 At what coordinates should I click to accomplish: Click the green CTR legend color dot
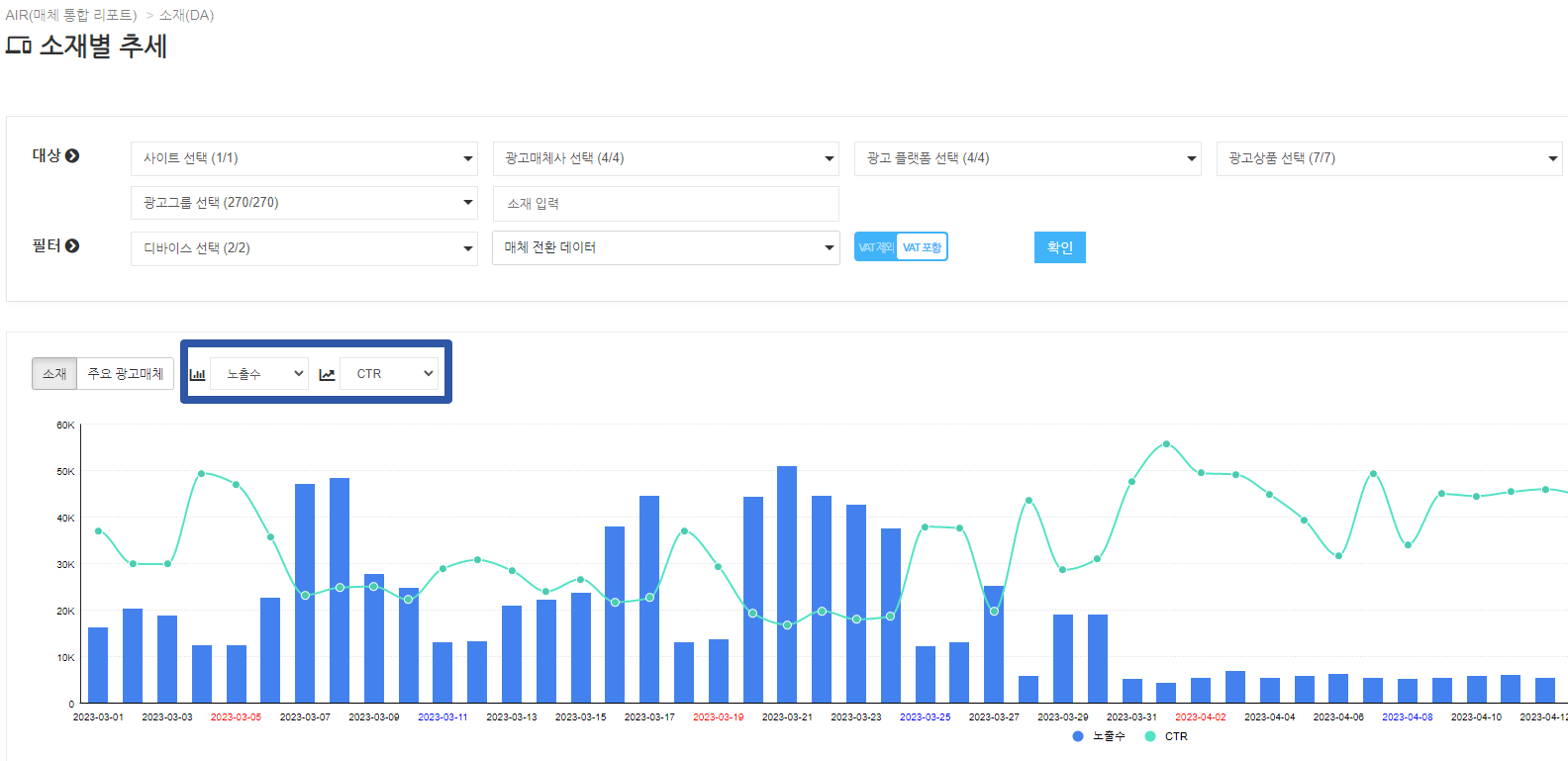point(1150,736)
